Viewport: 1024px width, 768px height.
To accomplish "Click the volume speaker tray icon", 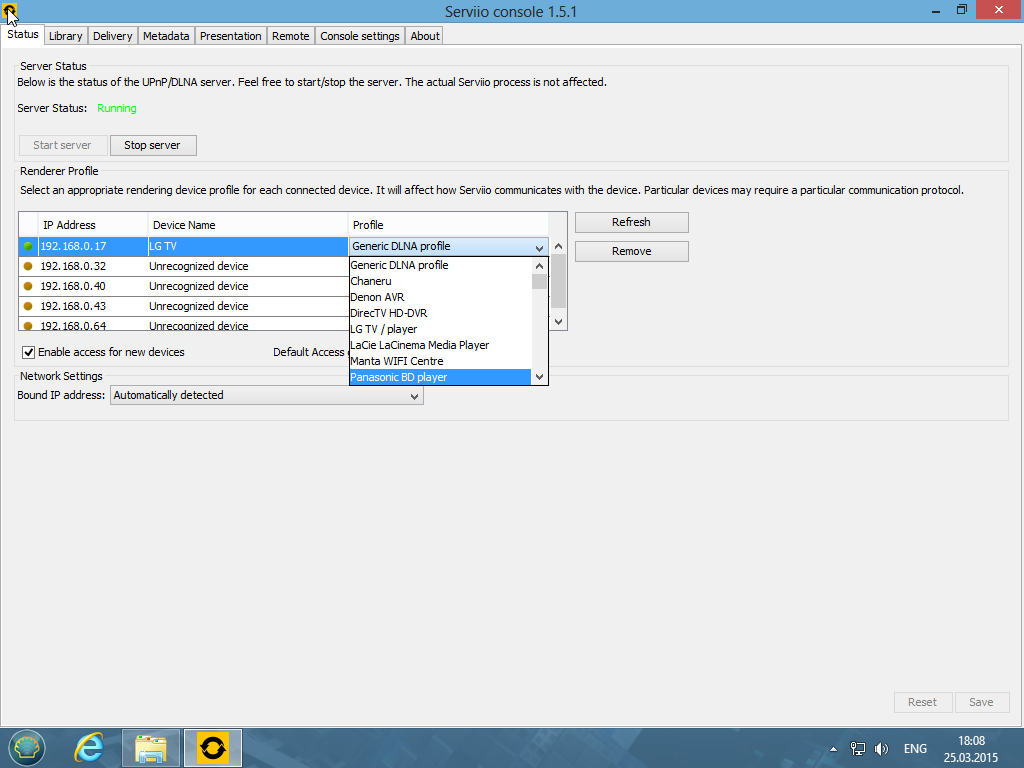I will point(881,748).
